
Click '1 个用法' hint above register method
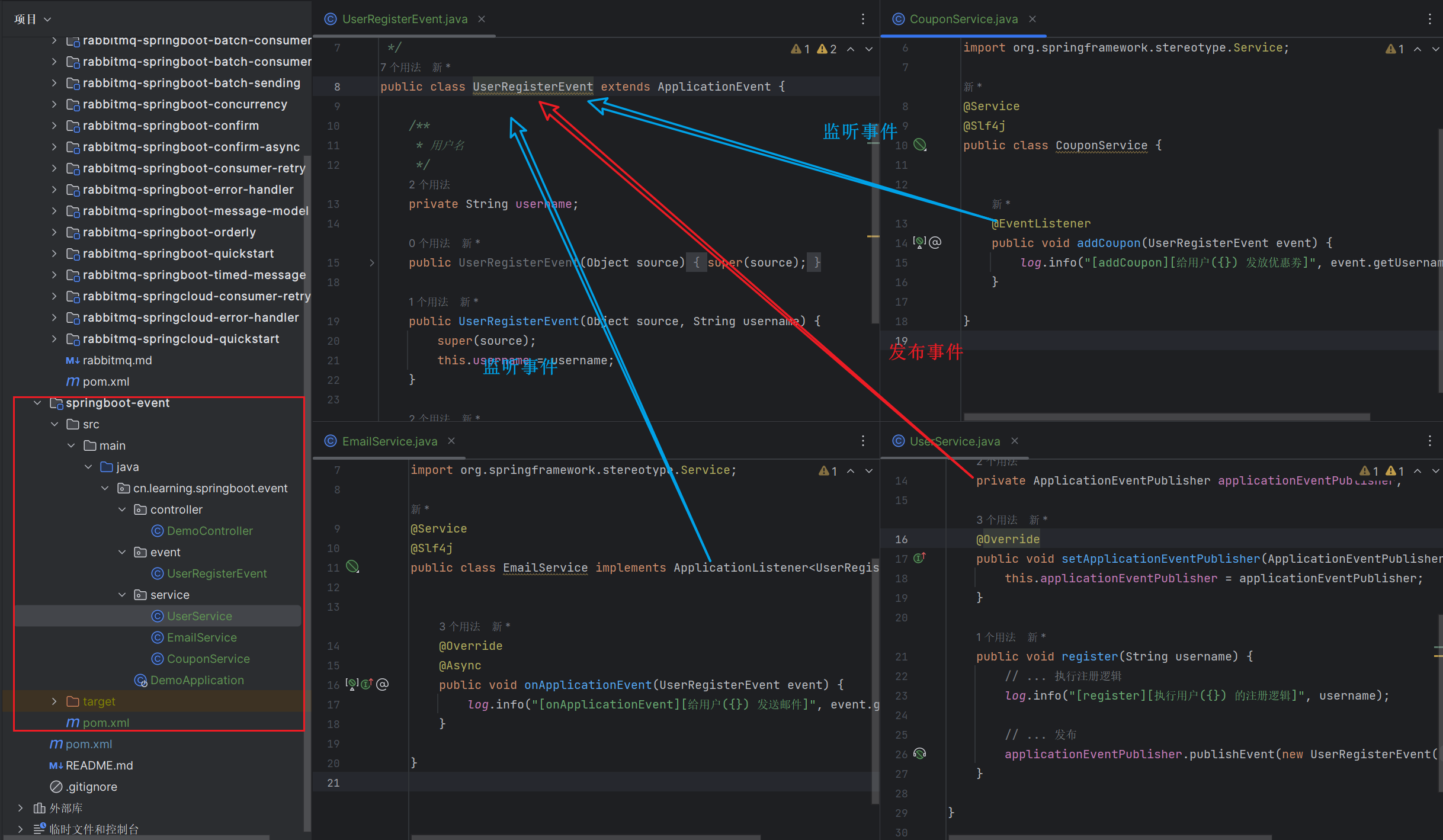(x=995, y=637)
